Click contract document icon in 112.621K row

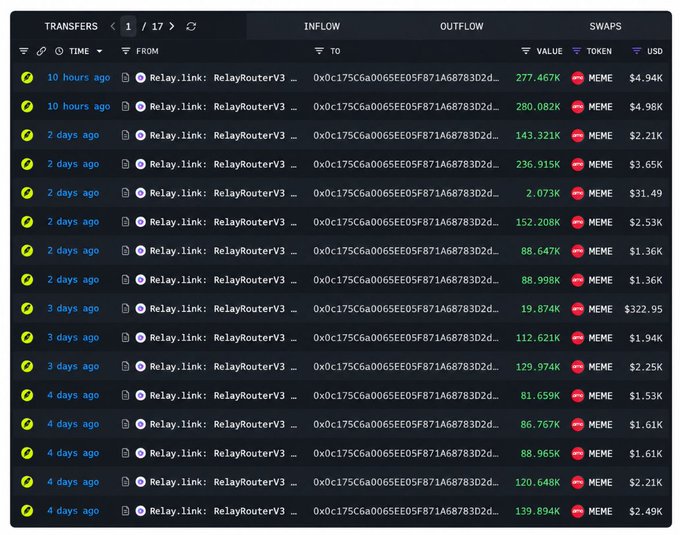[x=125, y=338]
